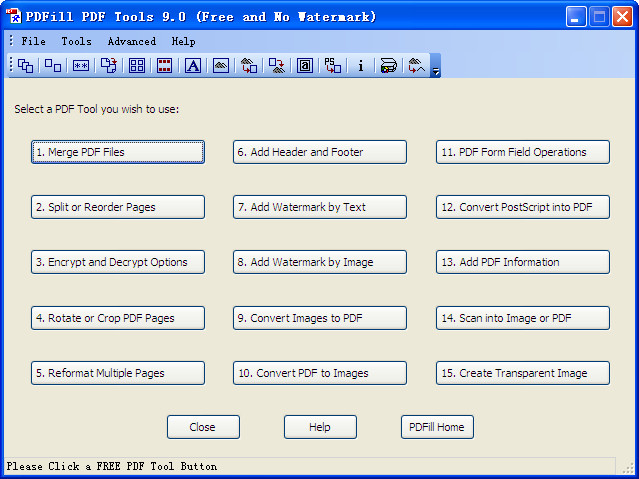The width and height of the screenshot is (639, 479).
Task: Click the Add Header and Footer toolbar icon
Action: point(165,66)
